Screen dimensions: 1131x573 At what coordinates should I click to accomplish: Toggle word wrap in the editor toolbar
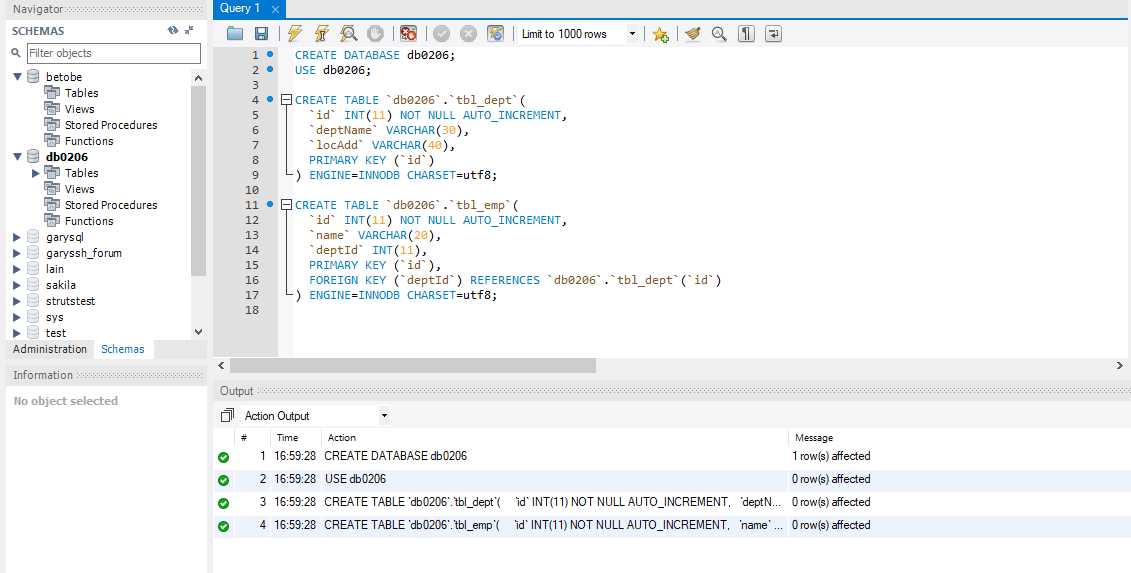(773, 34)
